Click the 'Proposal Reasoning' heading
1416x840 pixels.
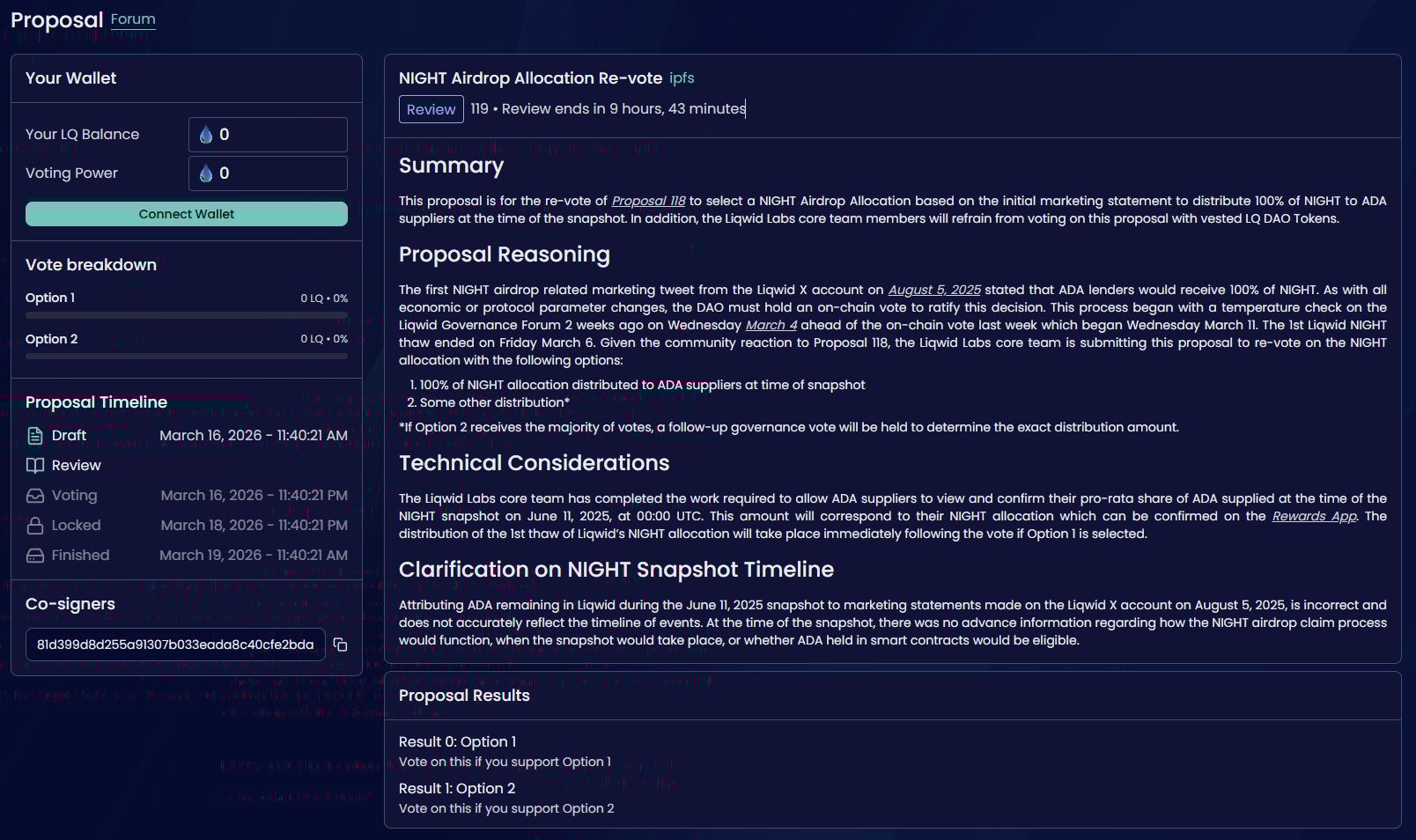pos(505,254)
